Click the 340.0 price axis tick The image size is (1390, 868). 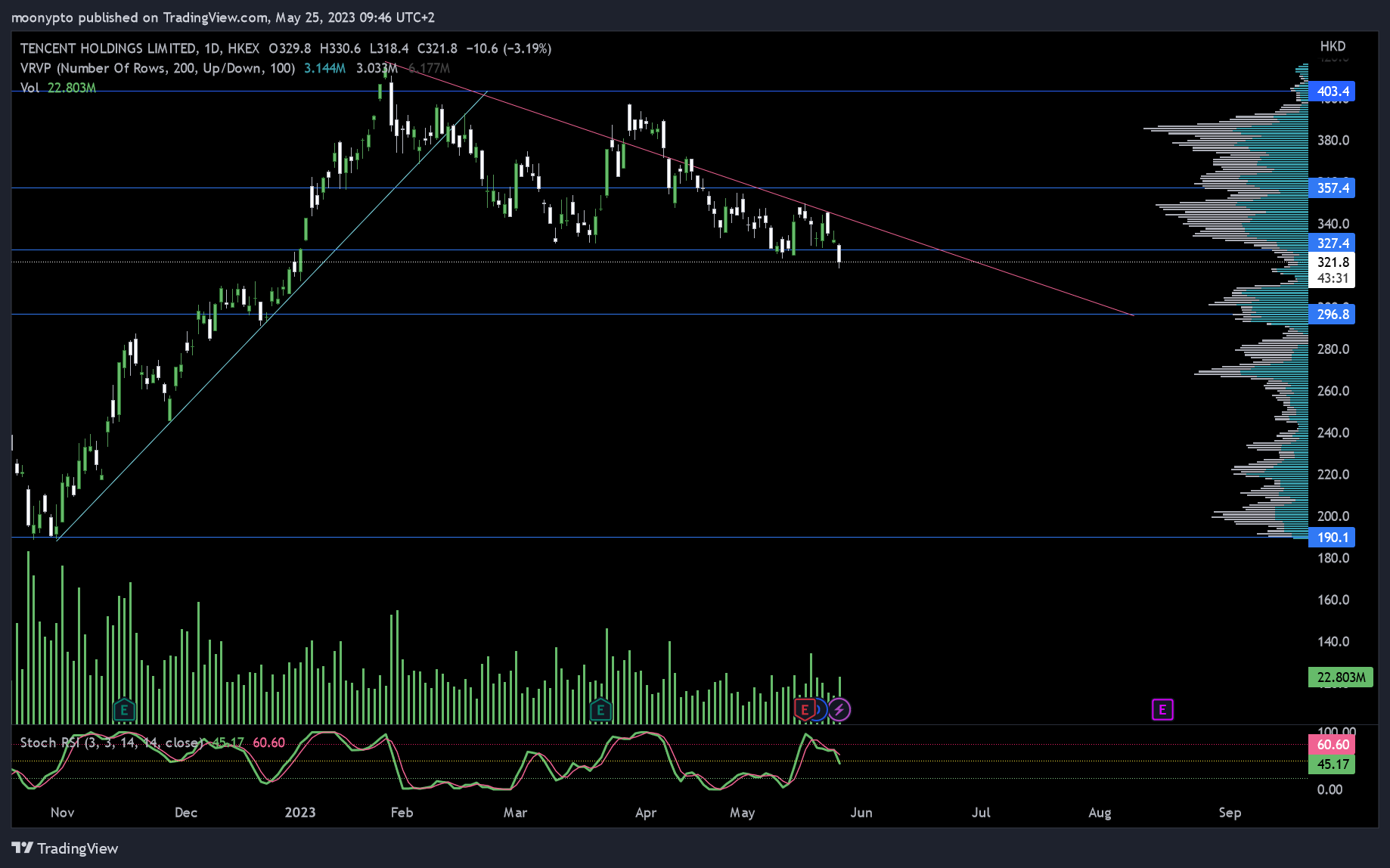(x=1333, y=224)
